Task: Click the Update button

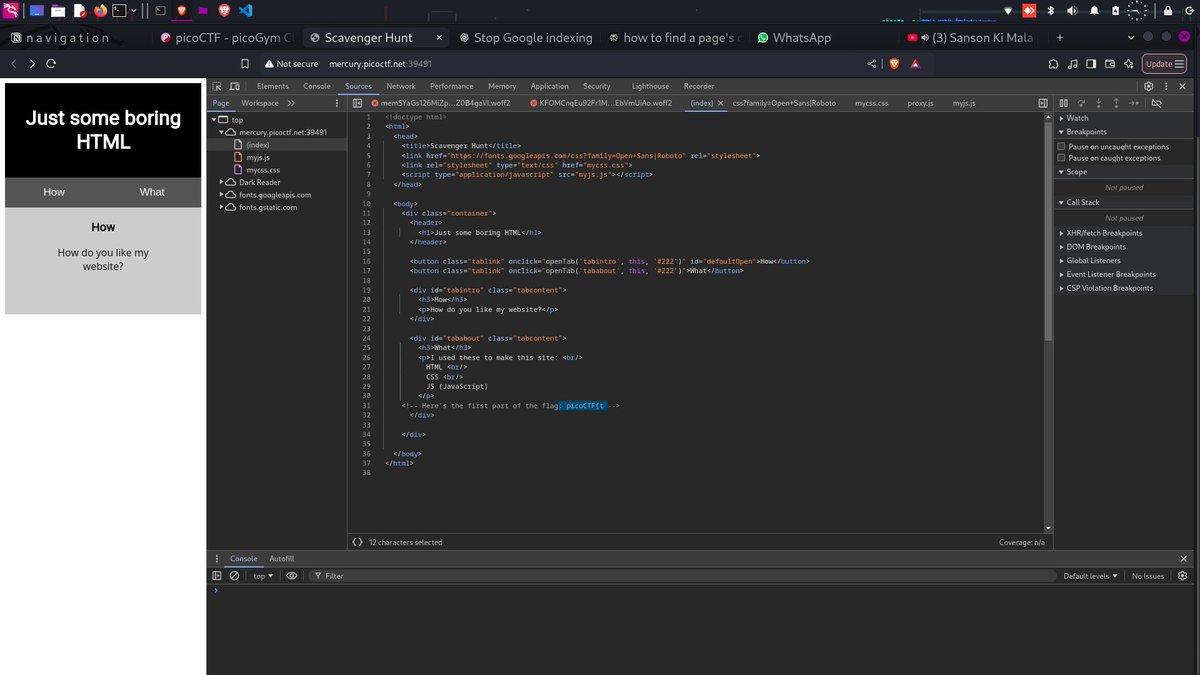Action: 1165,64
